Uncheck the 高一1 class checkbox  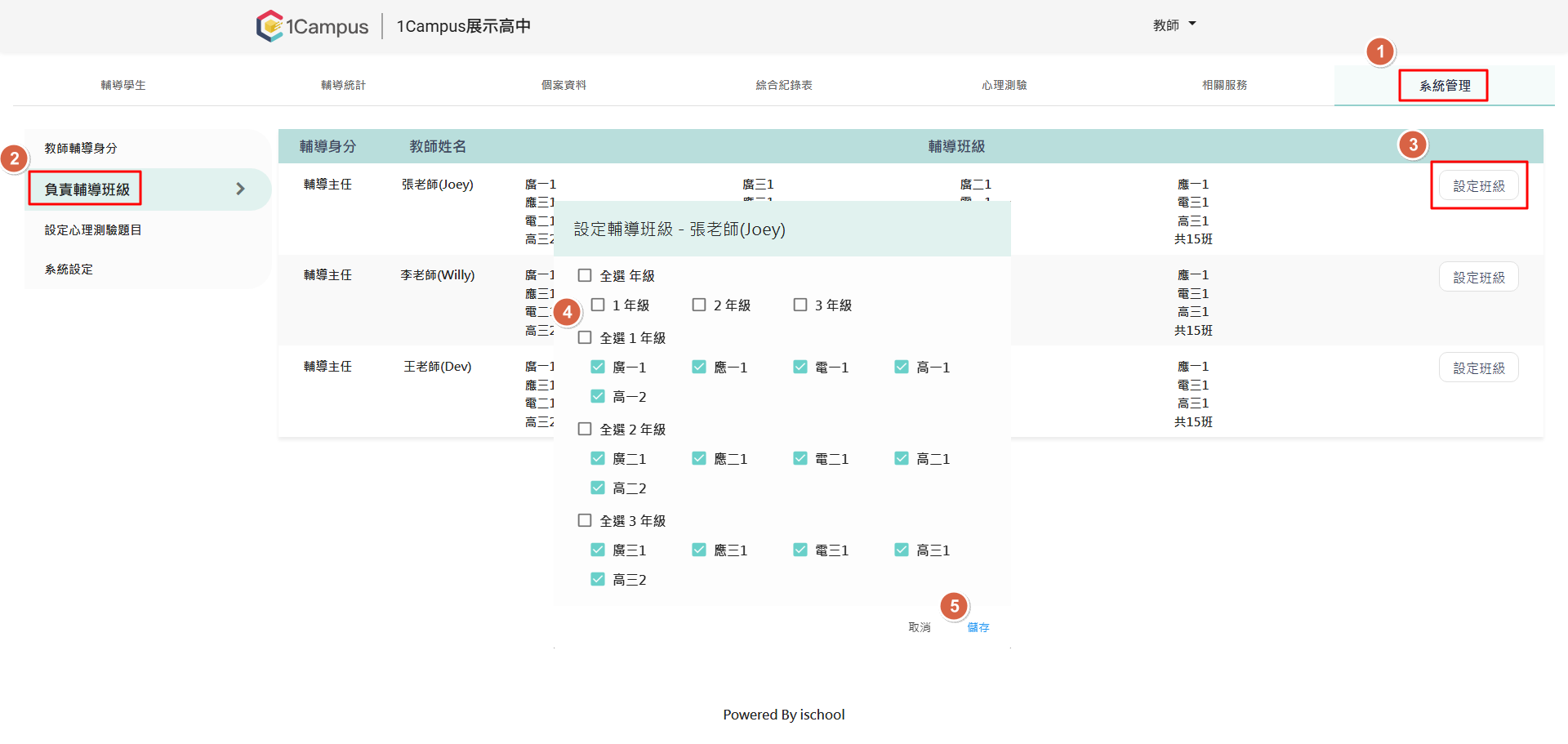click(x=902, y=368)
